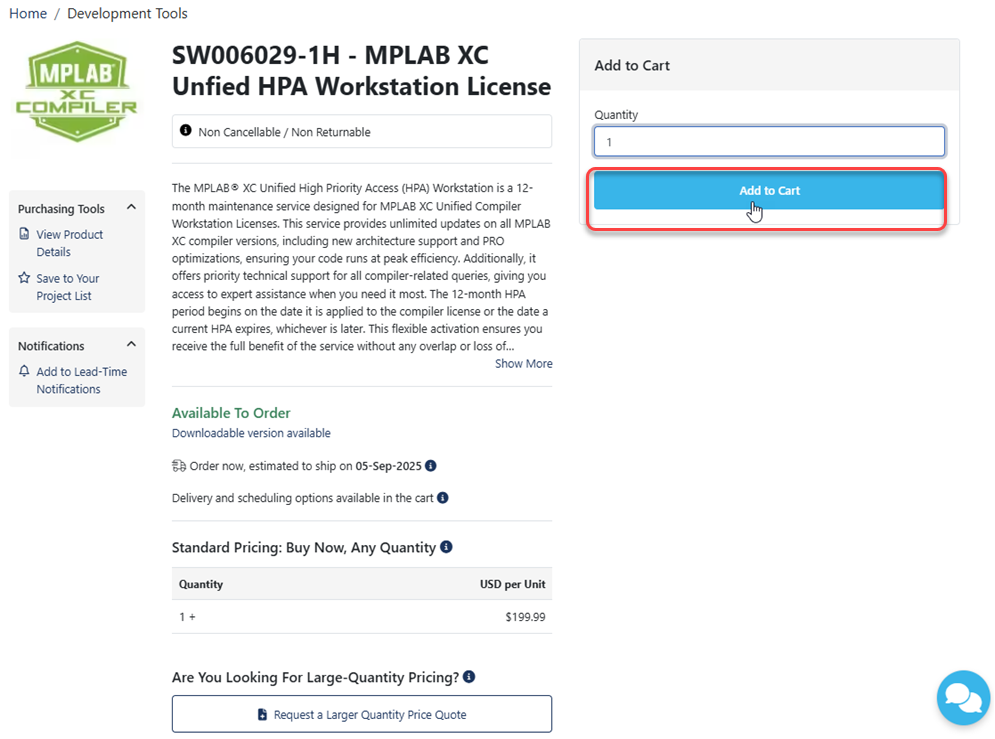The width and height of the screenshot is (995, 739).
Task: Collapse the Purchasing Tools section
Action: 131,208
